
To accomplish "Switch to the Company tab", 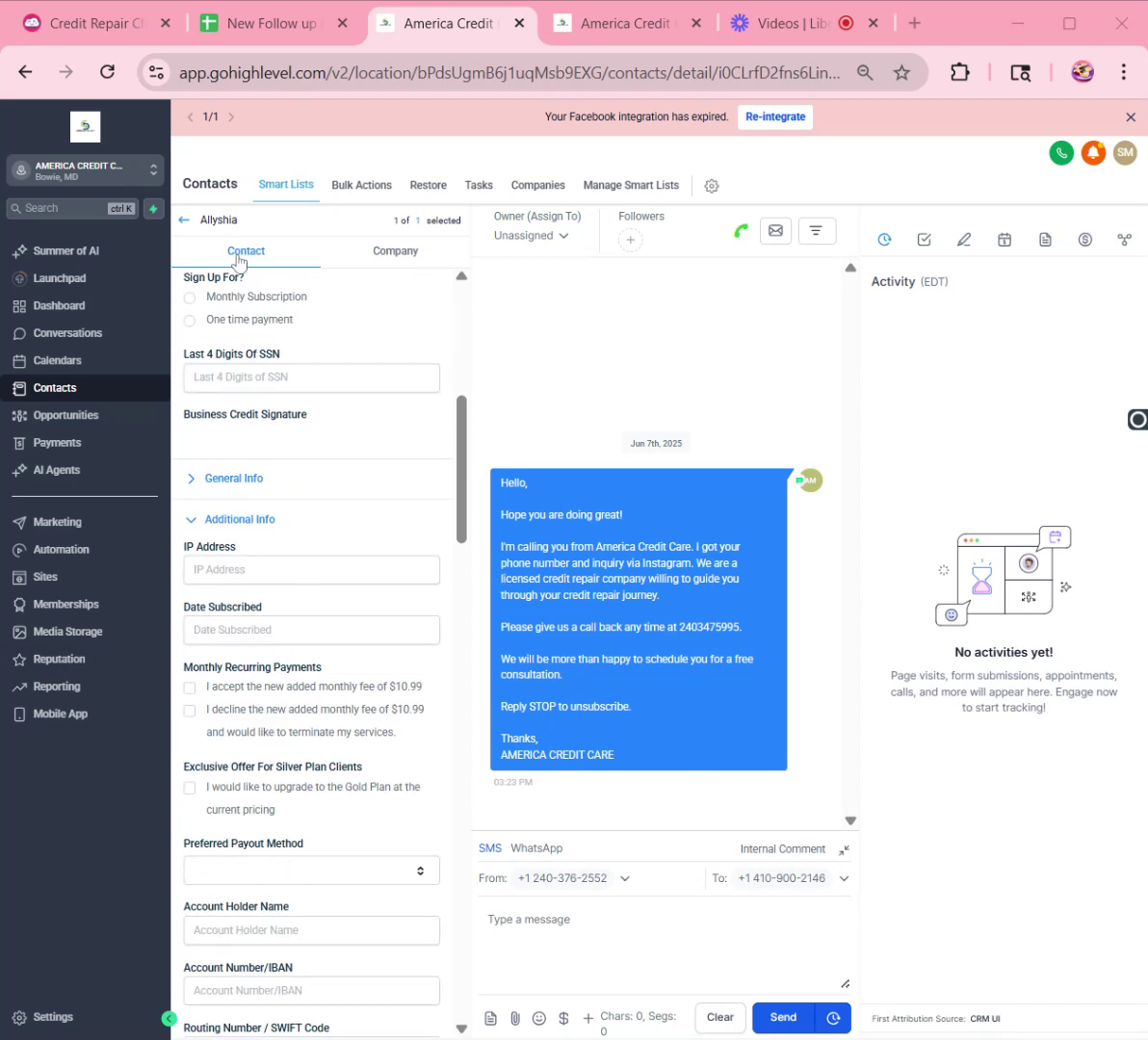I will point(396,251).
